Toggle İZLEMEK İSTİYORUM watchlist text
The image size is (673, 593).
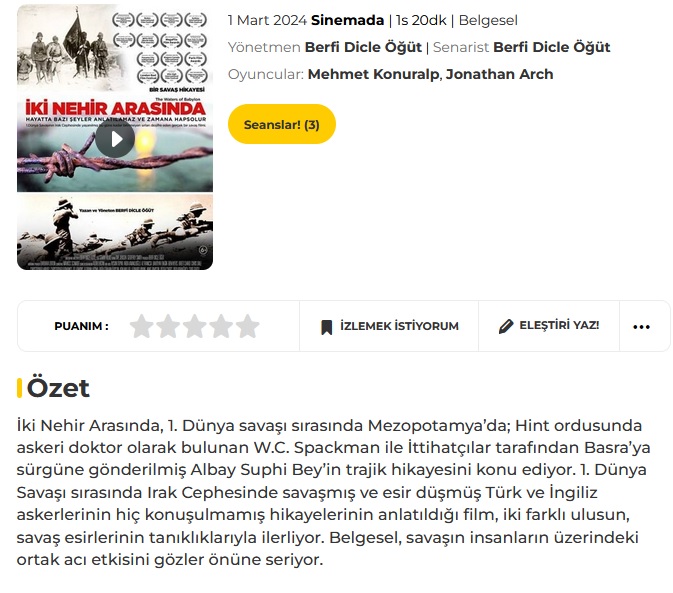point(399,326)
